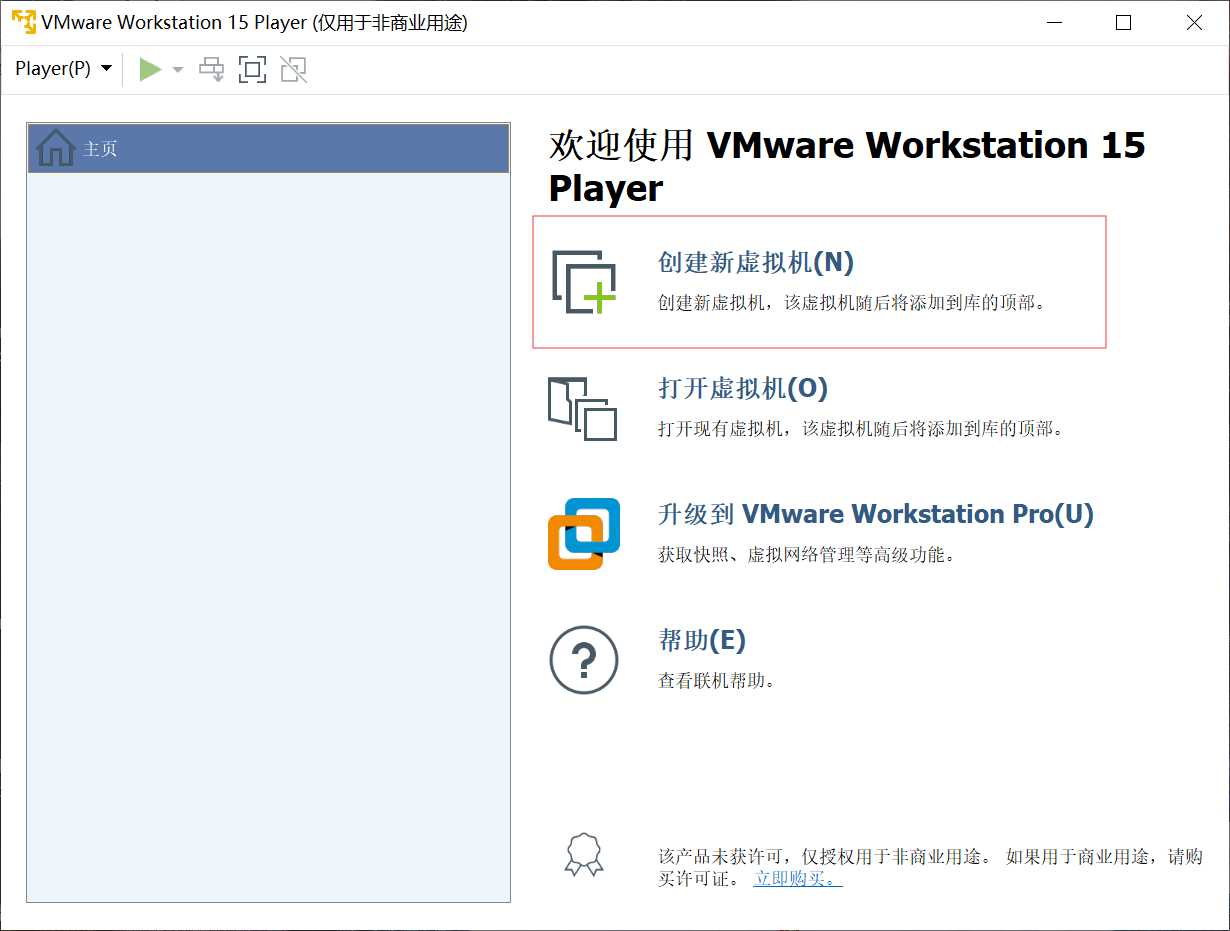Maximize the VMware Player window
Screen dimensions: 1230x931
1123,22
